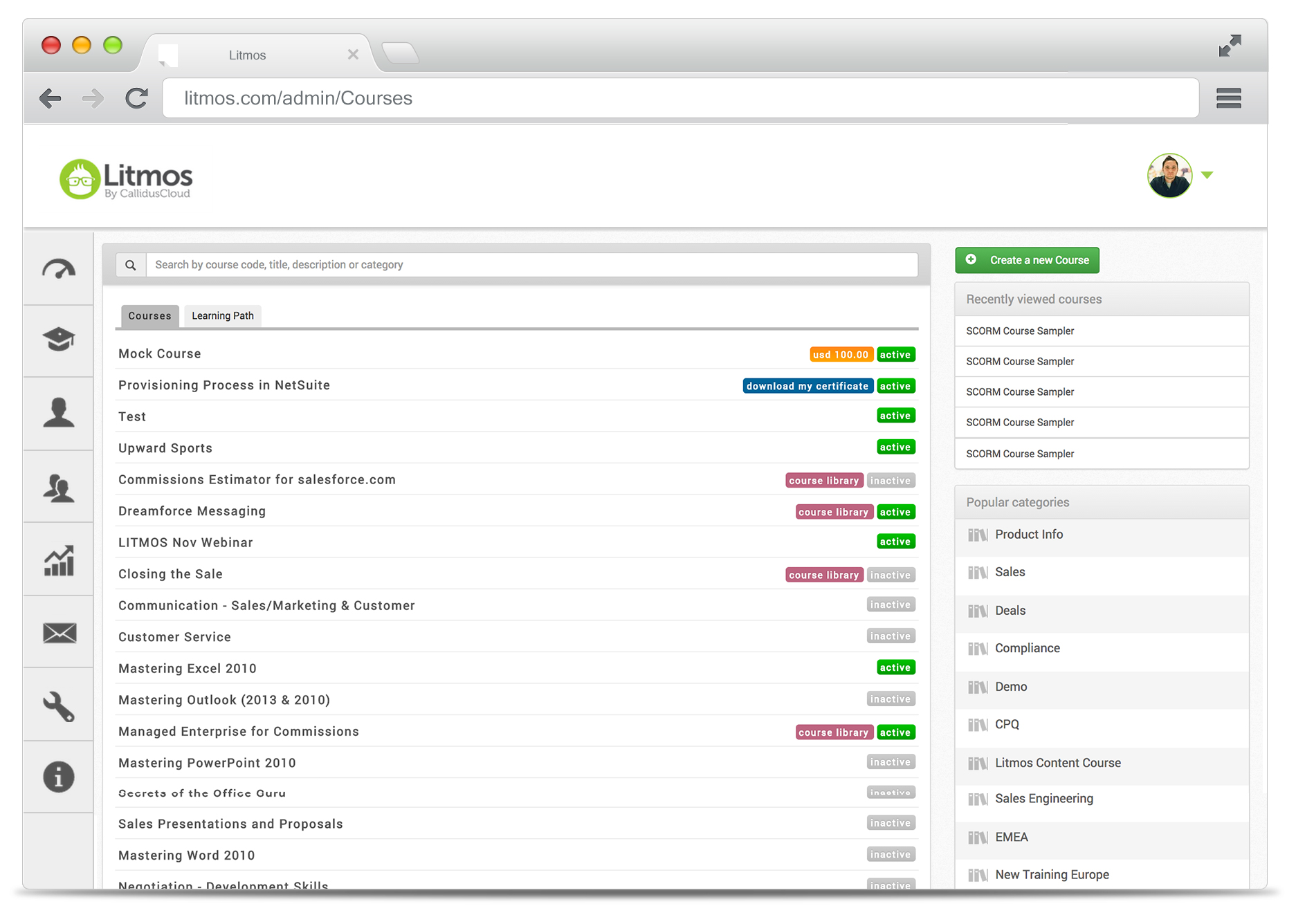Screen dimensions: 1296x924
Task: Open Sales Presentations and Proposals course
Action: (x=230, y=824)
